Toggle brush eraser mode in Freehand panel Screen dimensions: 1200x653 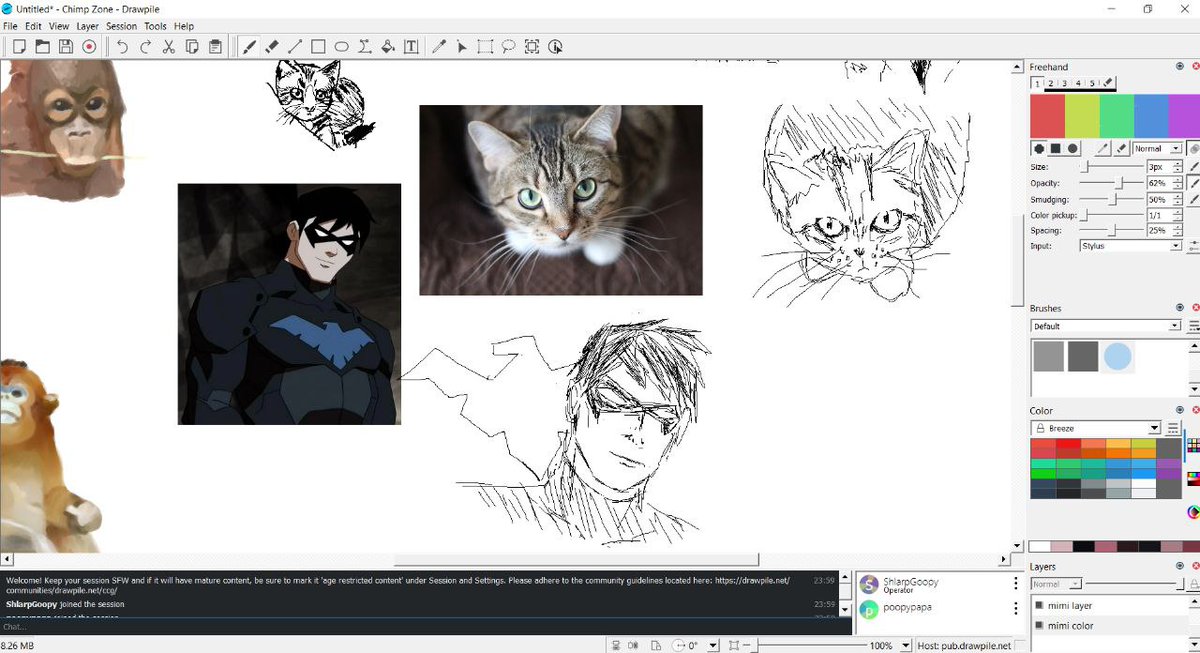click(1121, 148)
